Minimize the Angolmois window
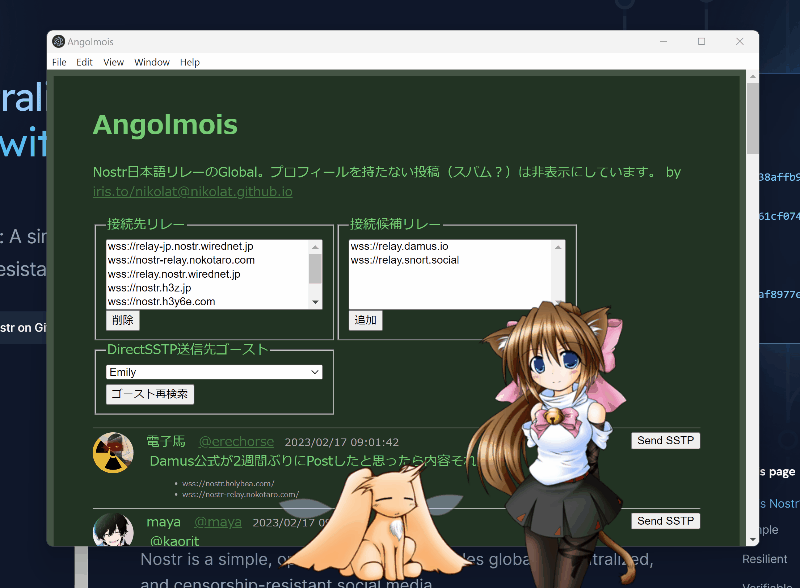 click(663, 41)
